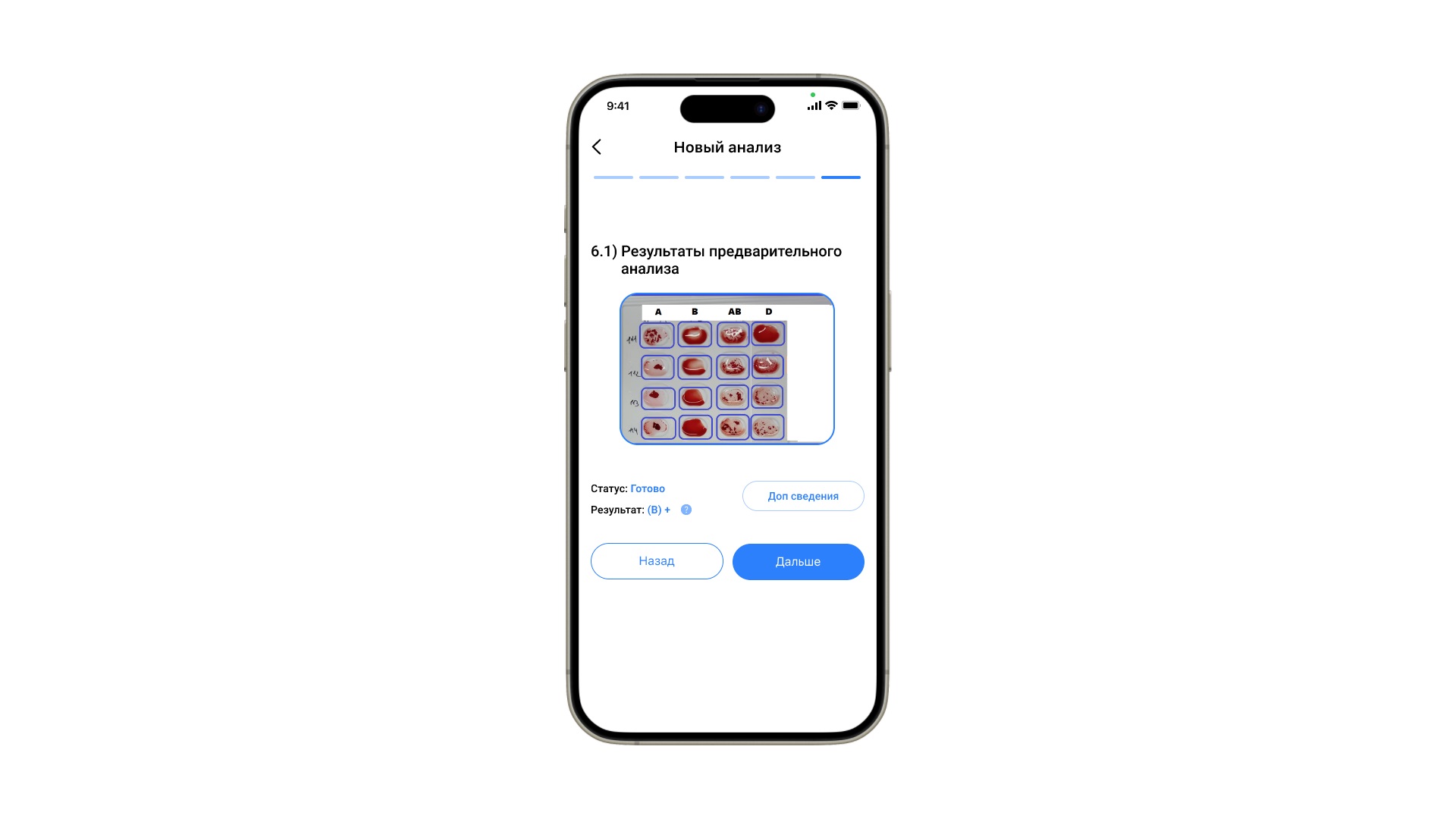The height and width of the screenshot is (819, 1456).
Task: Open the blood type chart image
Action: pos(727,369)
